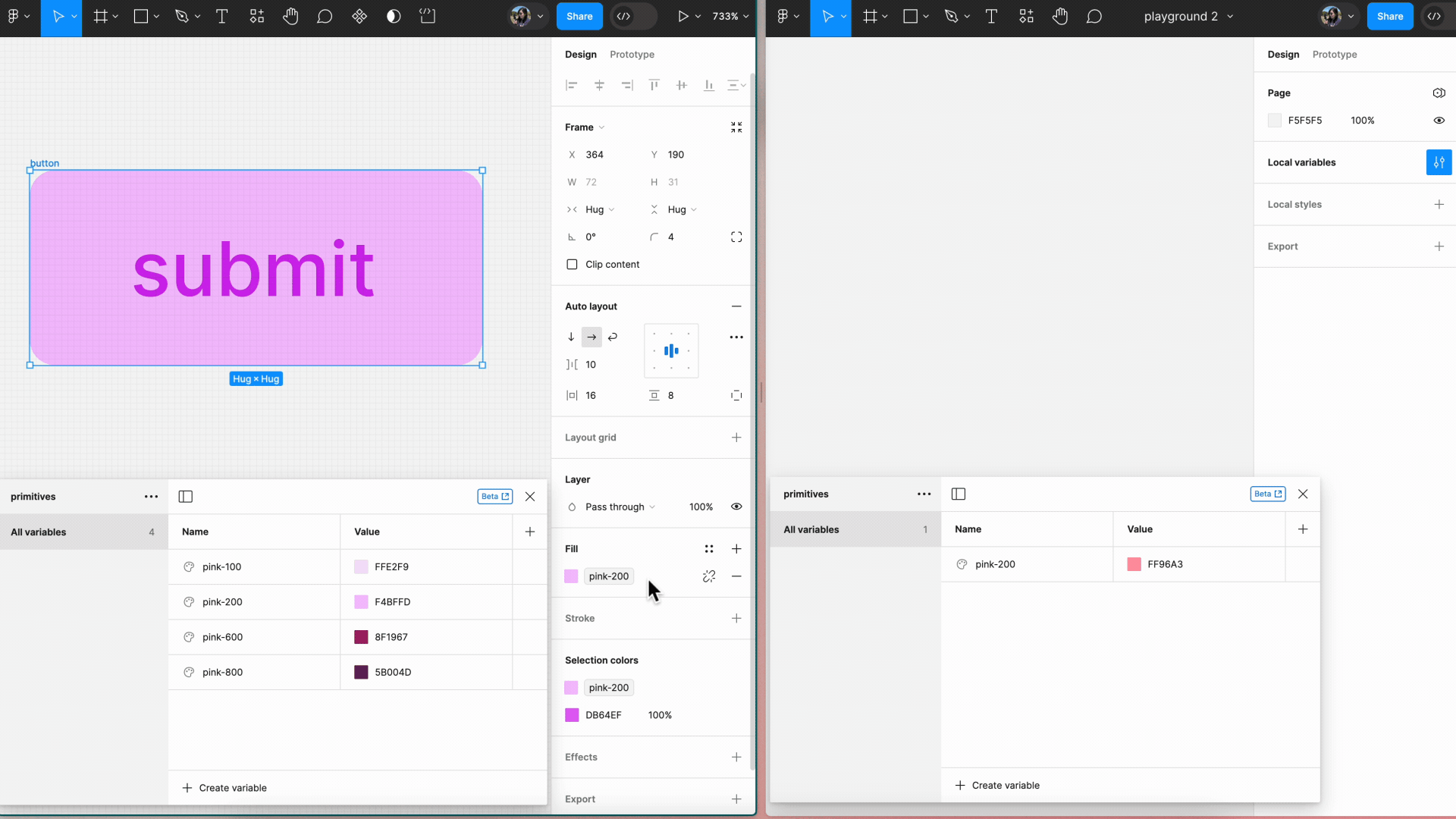Select the Hand tool in left toolbar
1456x819 pixels.
(290, 16)
